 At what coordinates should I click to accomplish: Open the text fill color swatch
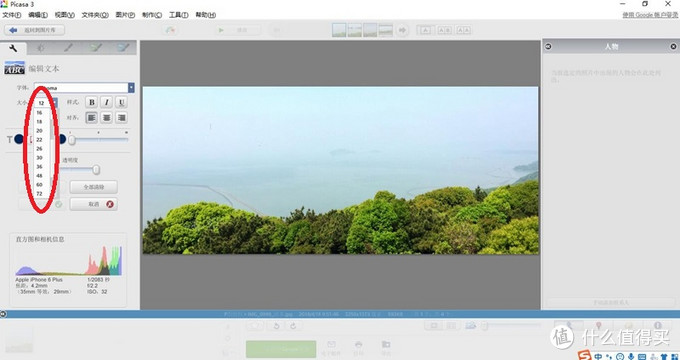click(x=19, y=139)
